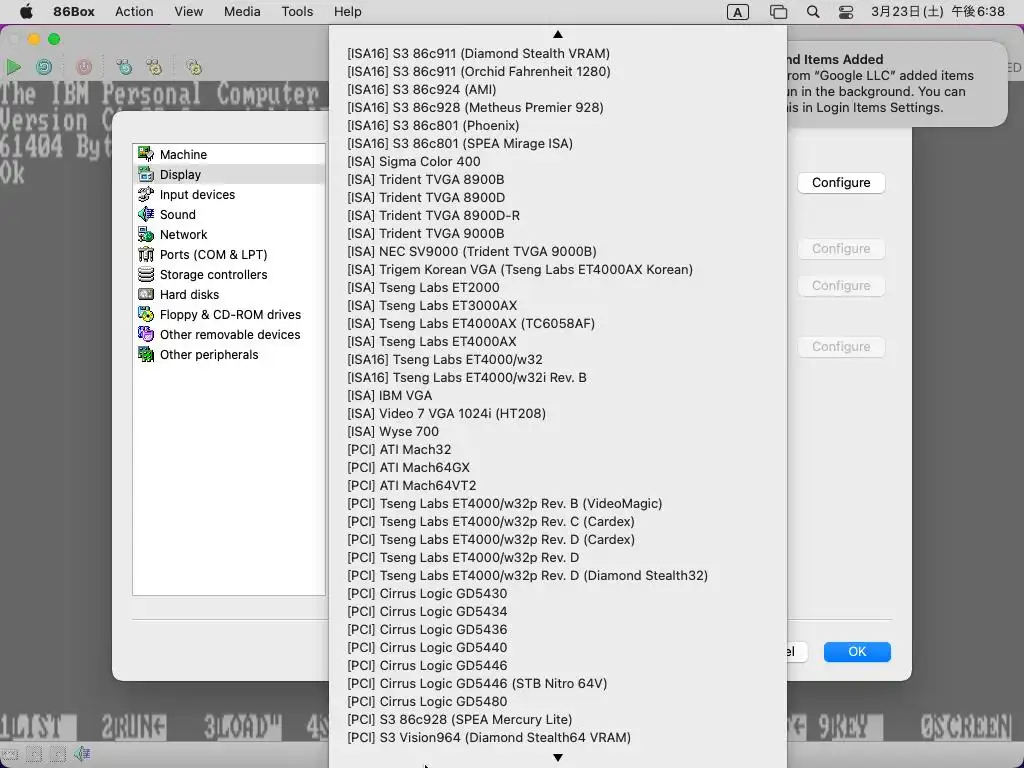Choose [ISA] Trident TVGA 8900D-R

pyautogui.click(x=558, y=216)
